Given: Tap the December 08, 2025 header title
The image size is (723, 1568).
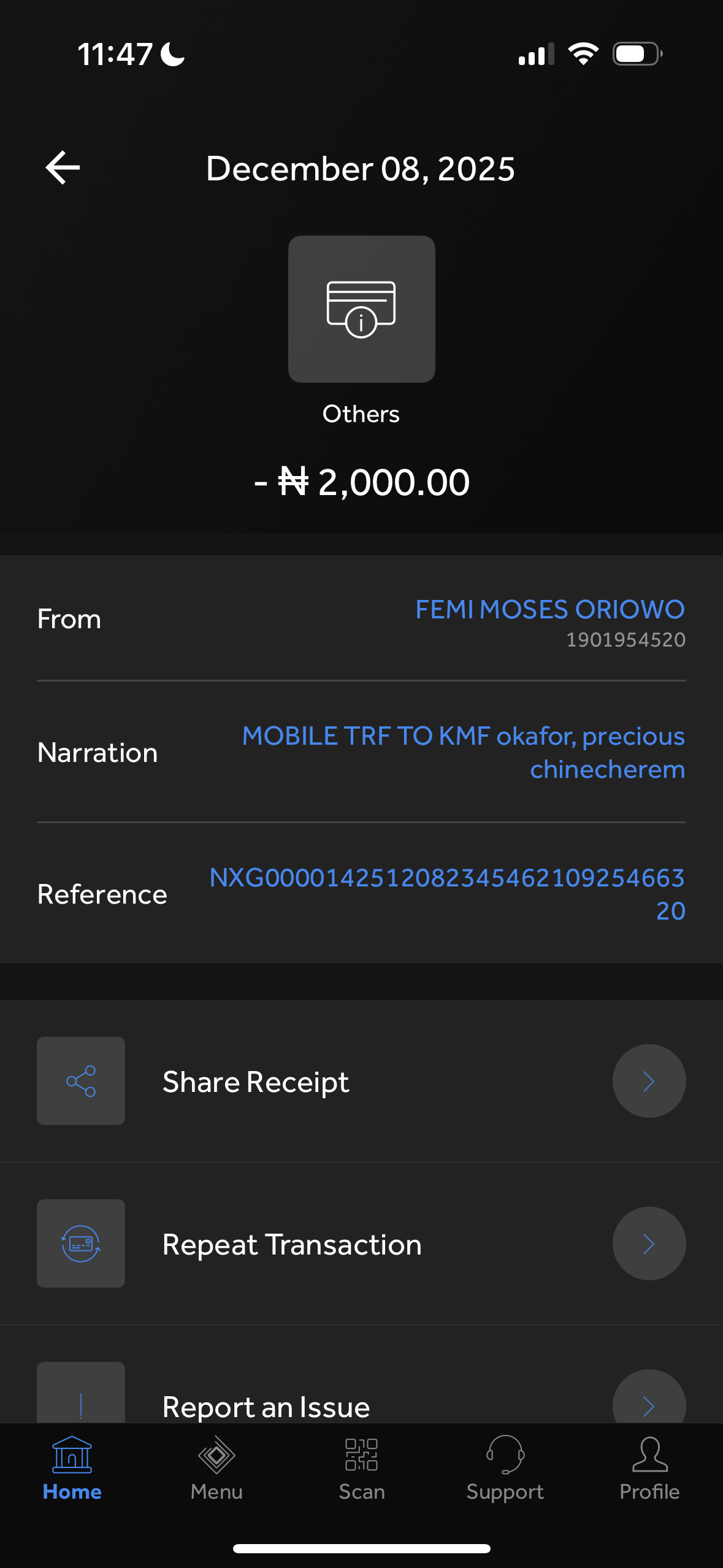Looking at the screenshot, I should (361, 169).
